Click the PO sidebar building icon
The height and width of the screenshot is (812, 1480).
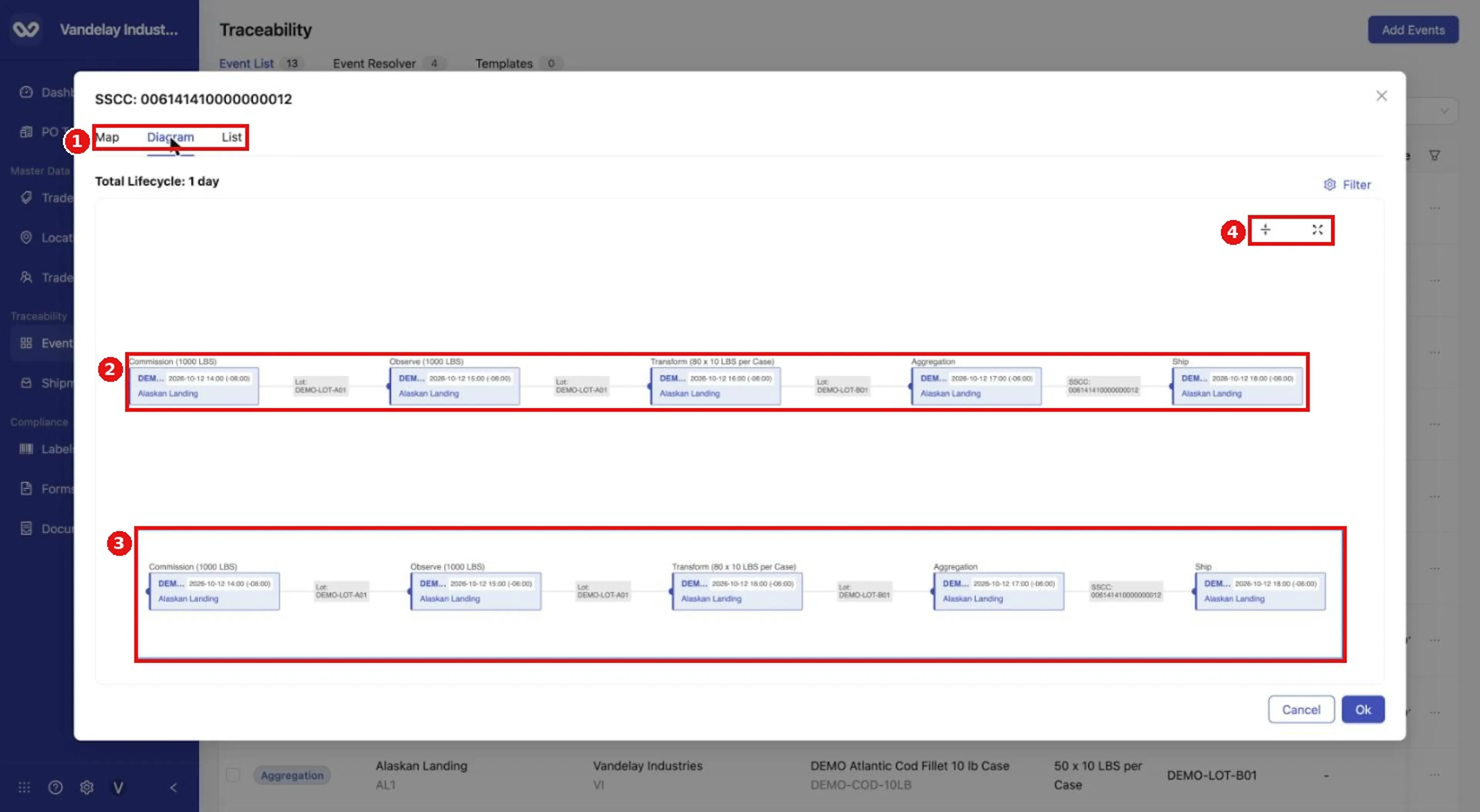(x=26, y=131)
